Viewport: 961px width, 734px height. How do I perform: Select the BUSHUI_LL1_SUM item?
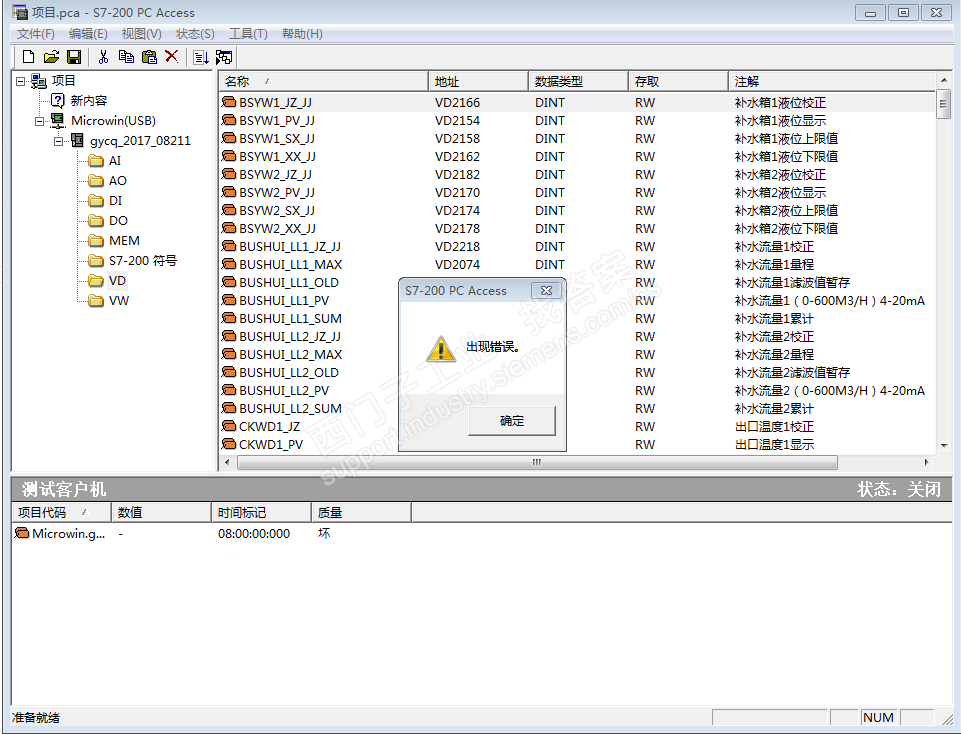click(x=291, y=319)
